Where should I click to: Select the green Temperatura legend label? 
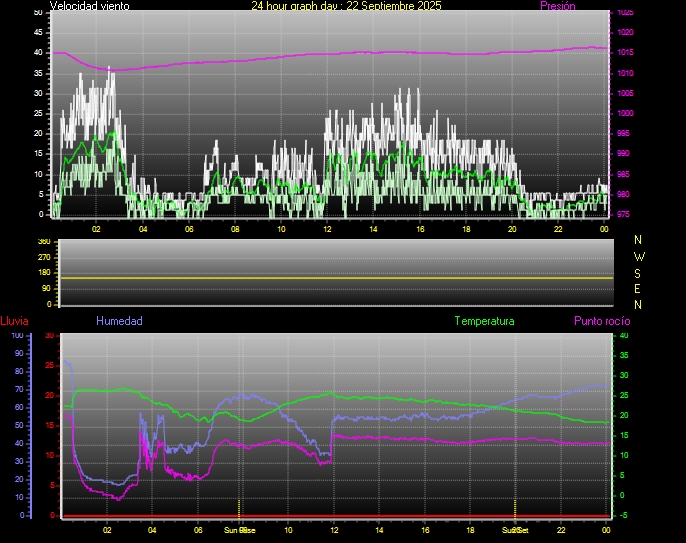tap(484, 321)
